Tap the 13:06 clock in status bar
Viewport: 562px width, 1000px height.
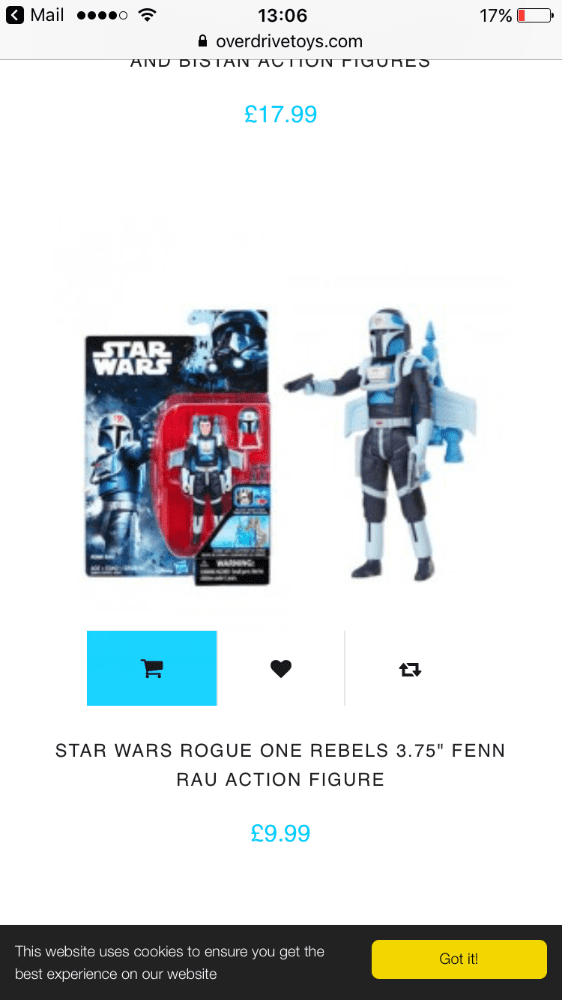click(x=283, y=15)
